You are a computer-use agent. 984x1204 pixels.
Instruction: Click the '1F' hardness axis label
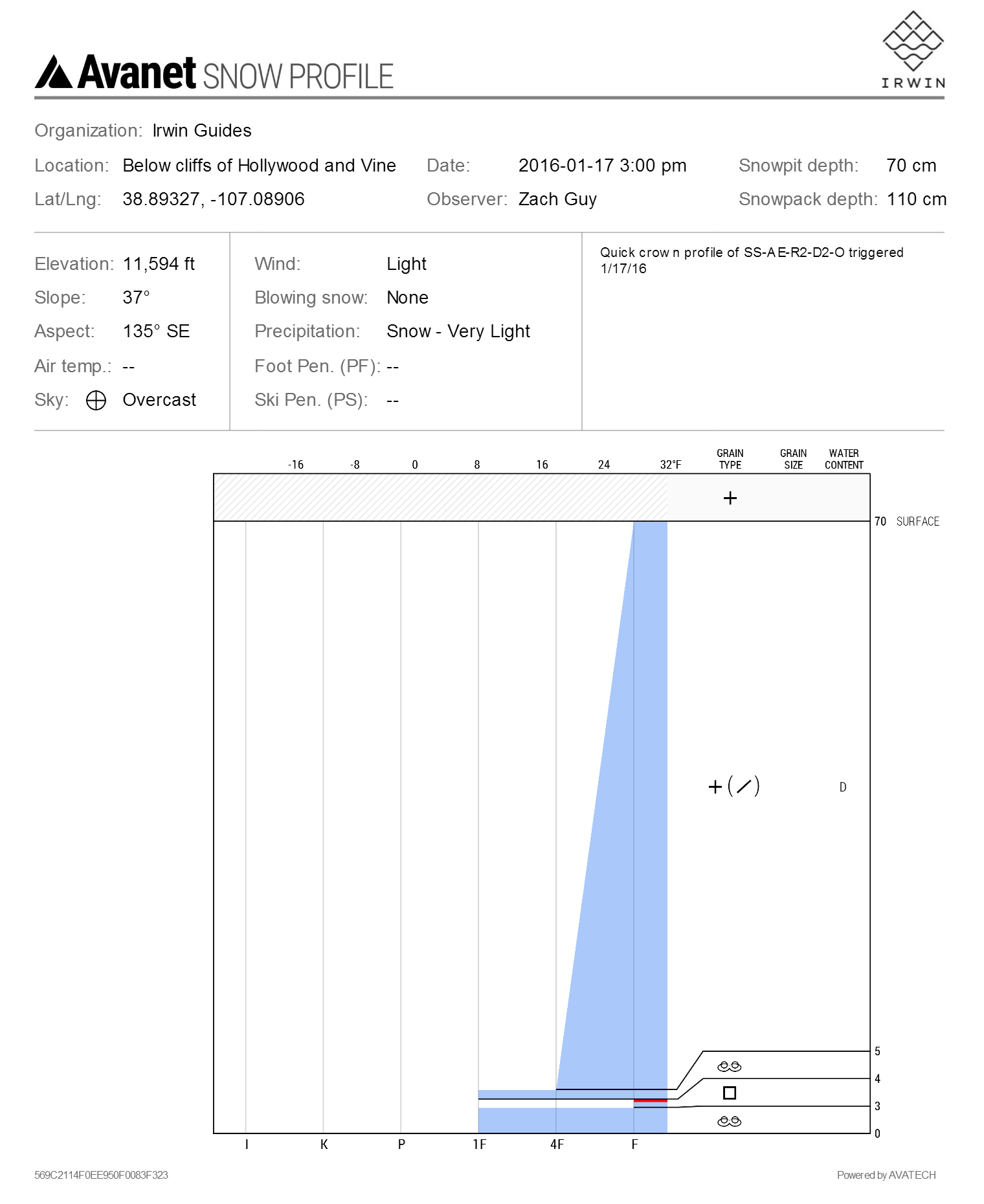pyautogui.click(x=479, y=1144)
